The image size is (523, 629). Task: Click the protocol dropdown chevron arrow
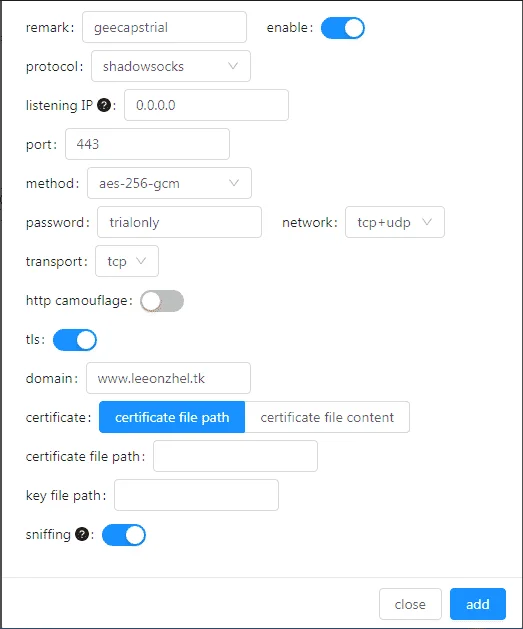(233, 66)
